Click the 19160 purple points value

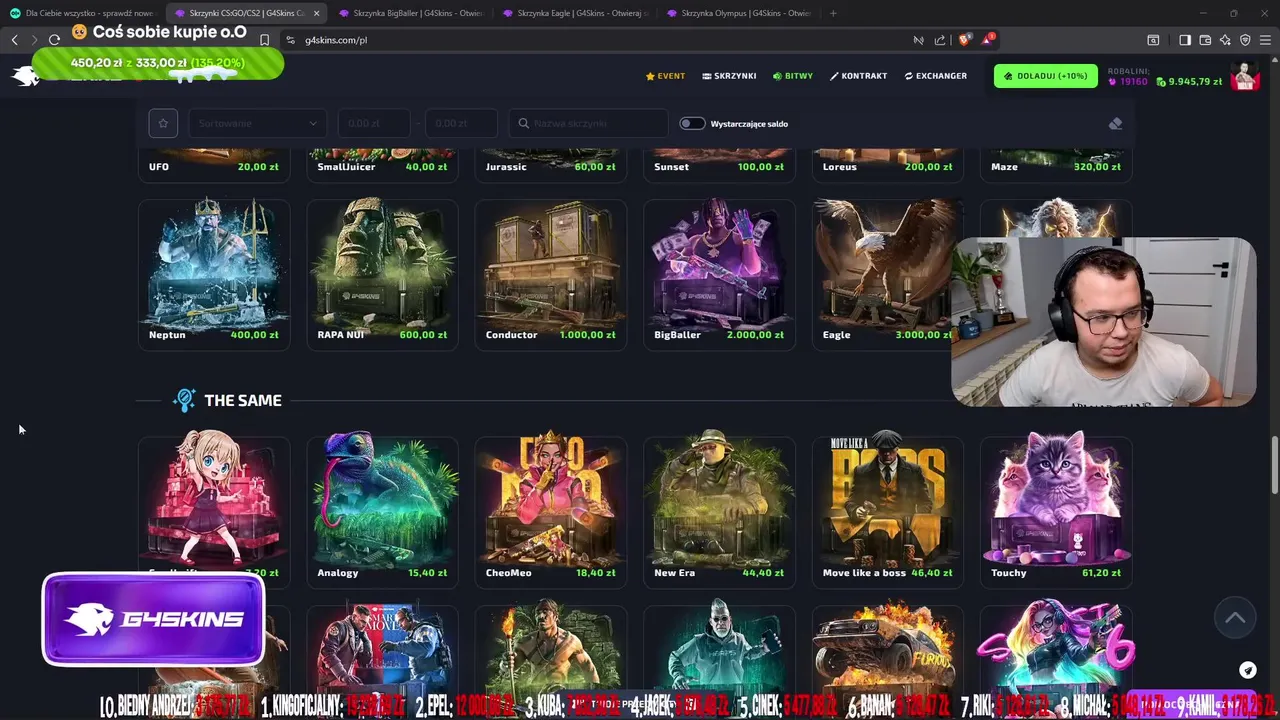pyautogui.click(x=1127, y=82)
